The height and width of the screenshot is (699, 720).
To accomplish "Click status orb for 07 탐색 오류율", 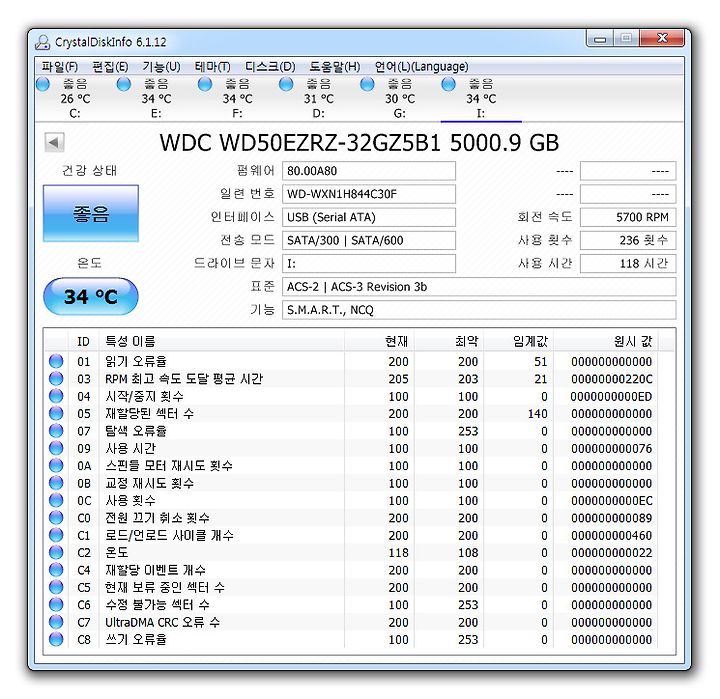I will pyautogui.click(x=56, y=431).
